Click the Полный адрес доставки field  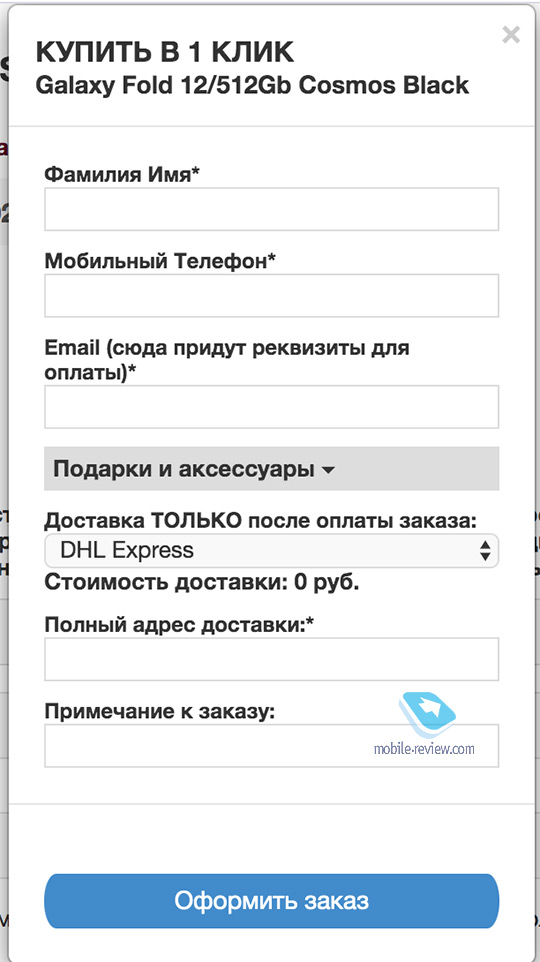pyautogui.click(x=271, y=659)
